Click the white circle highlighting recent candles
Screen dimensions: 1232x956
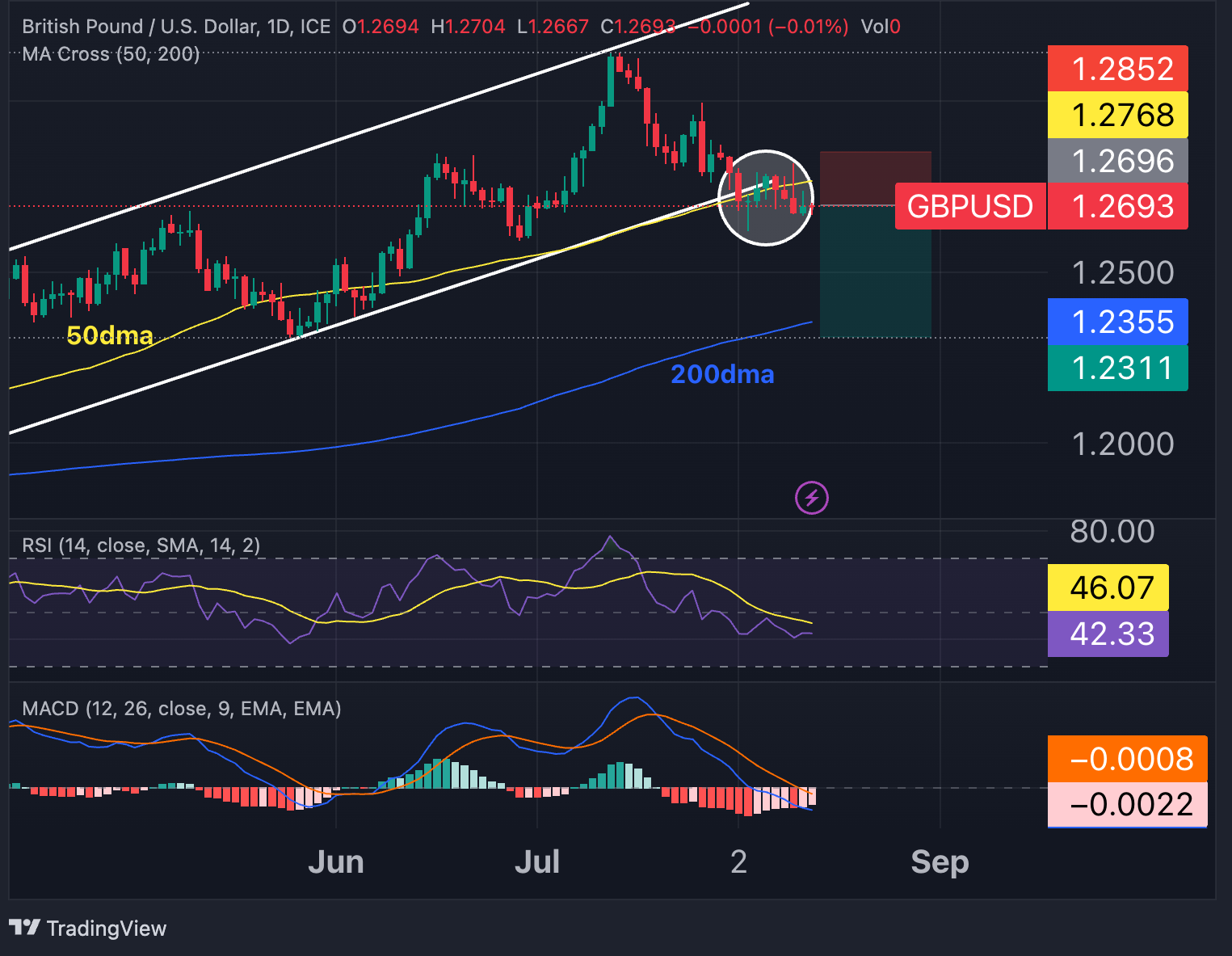click(x=765, y=198)
